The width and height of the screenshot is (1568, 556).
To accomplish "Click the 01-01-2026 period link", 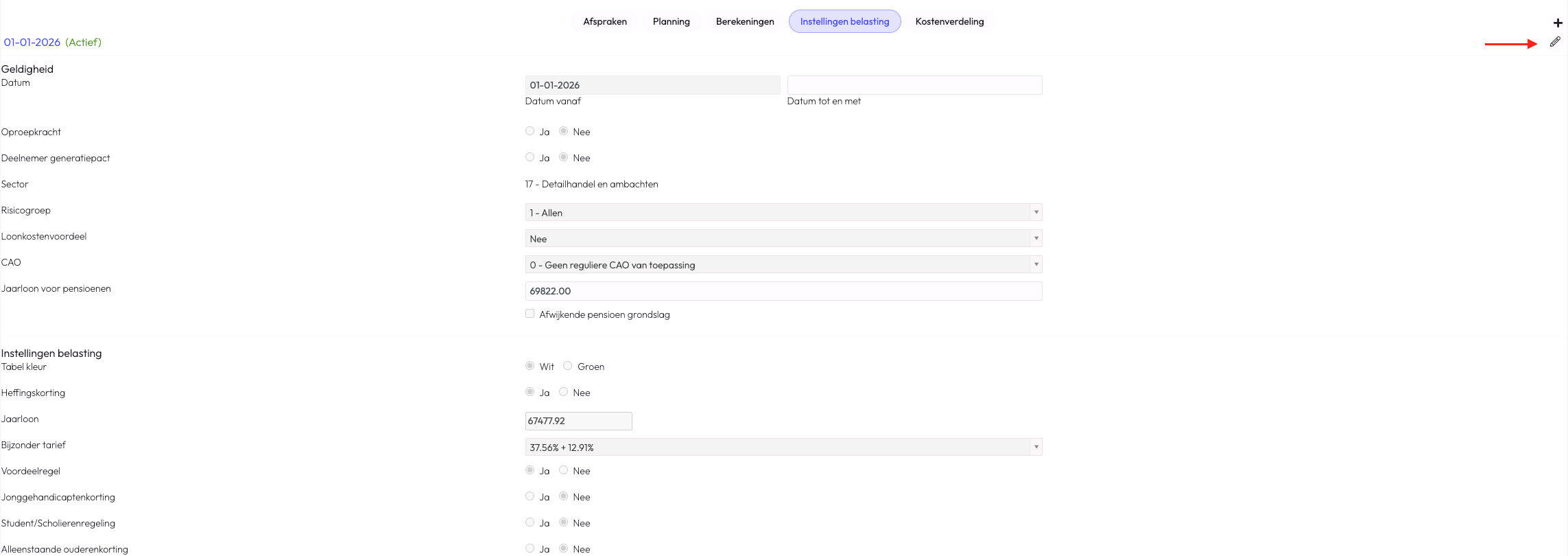I will (x=32, y=43).
